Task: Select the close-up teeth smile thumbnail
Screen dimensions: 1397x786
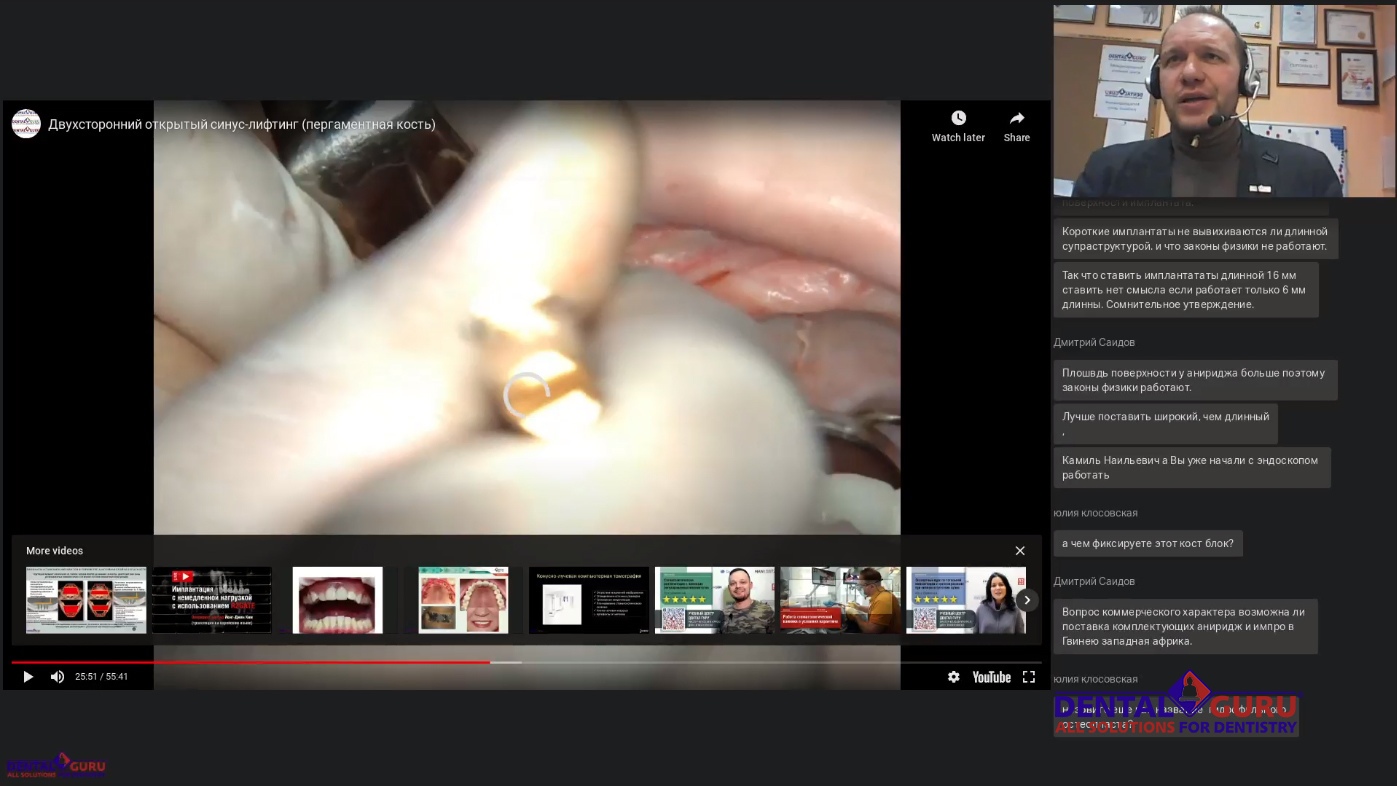Action: point(337,600)
